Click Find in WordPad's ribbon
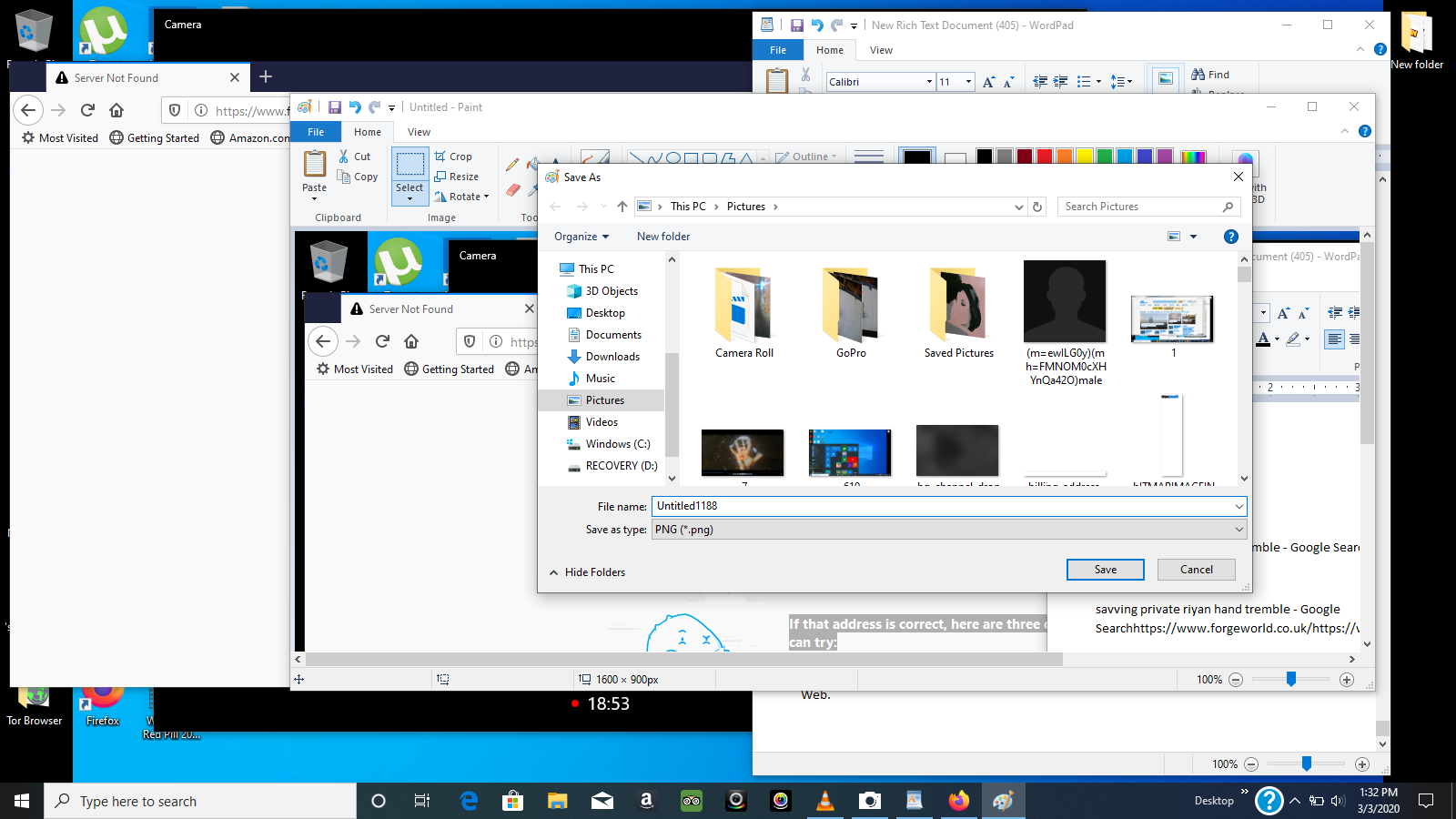 point(1210,75)
